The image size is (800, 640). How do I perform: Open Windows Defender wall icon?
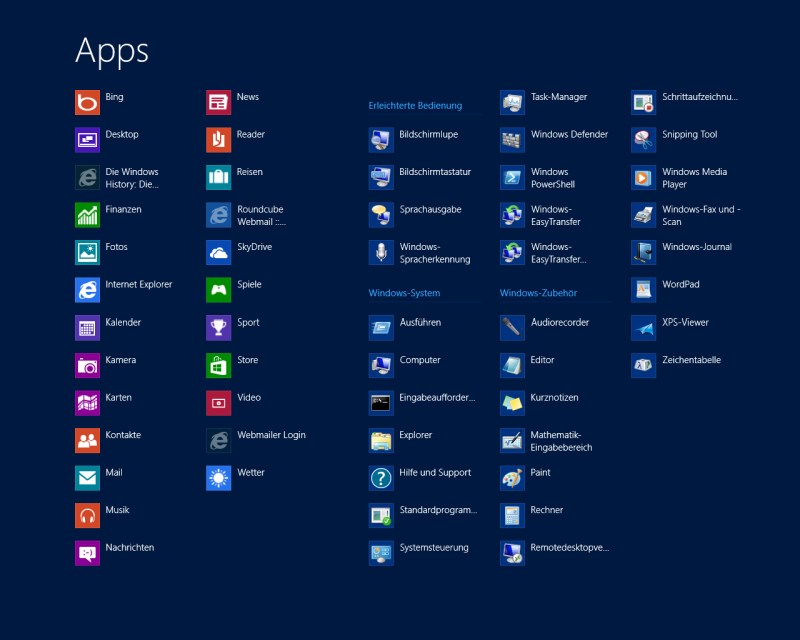(512, 140)
